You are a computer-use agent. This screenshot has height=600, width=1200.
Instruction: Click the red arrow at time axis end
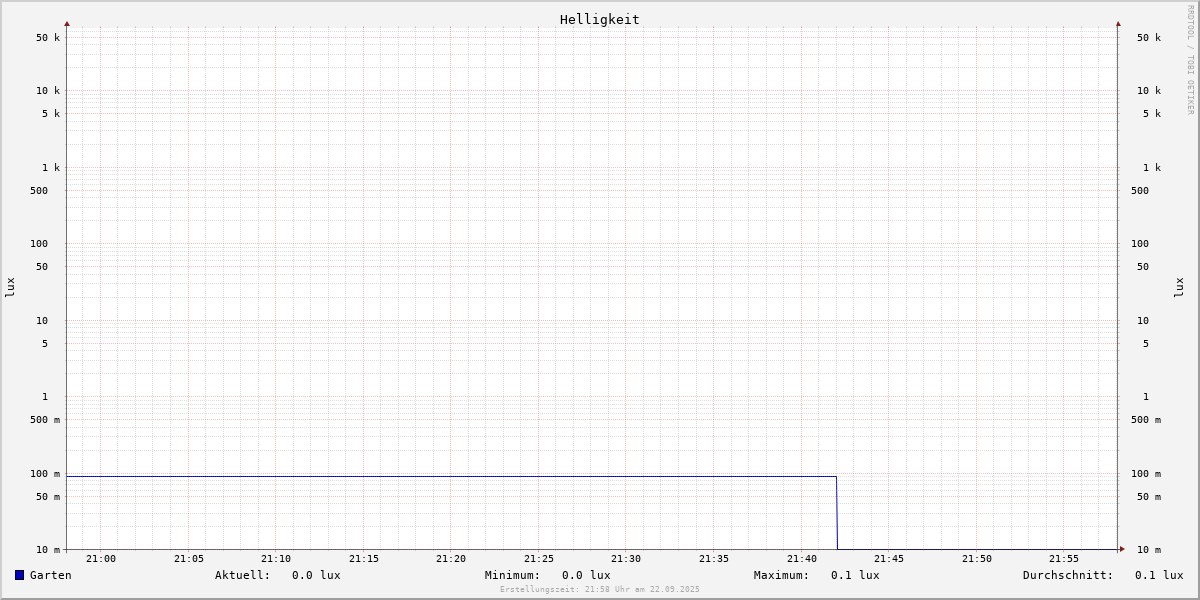(1122, 549)
